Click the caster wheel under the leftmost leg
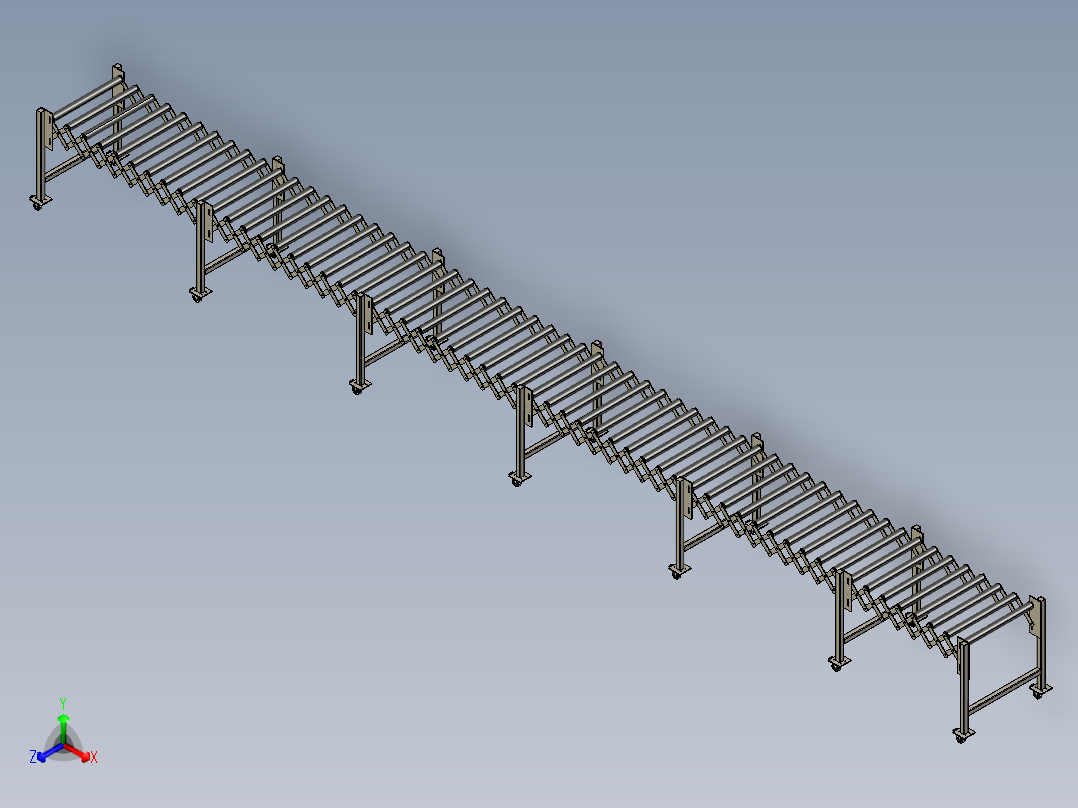1078x808 pixels. click(x=36, y=208)
